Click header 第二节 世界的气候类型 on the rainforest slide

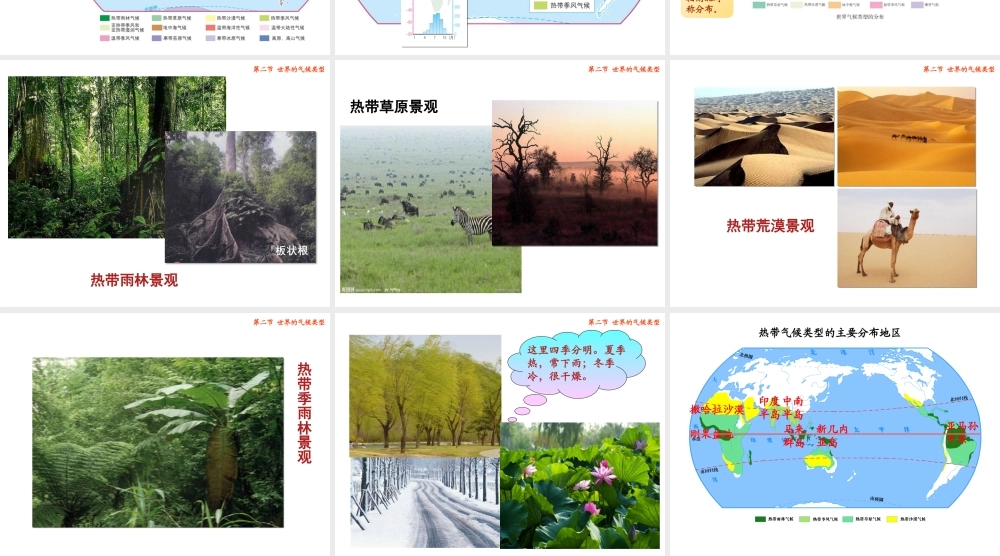point(289,69)
